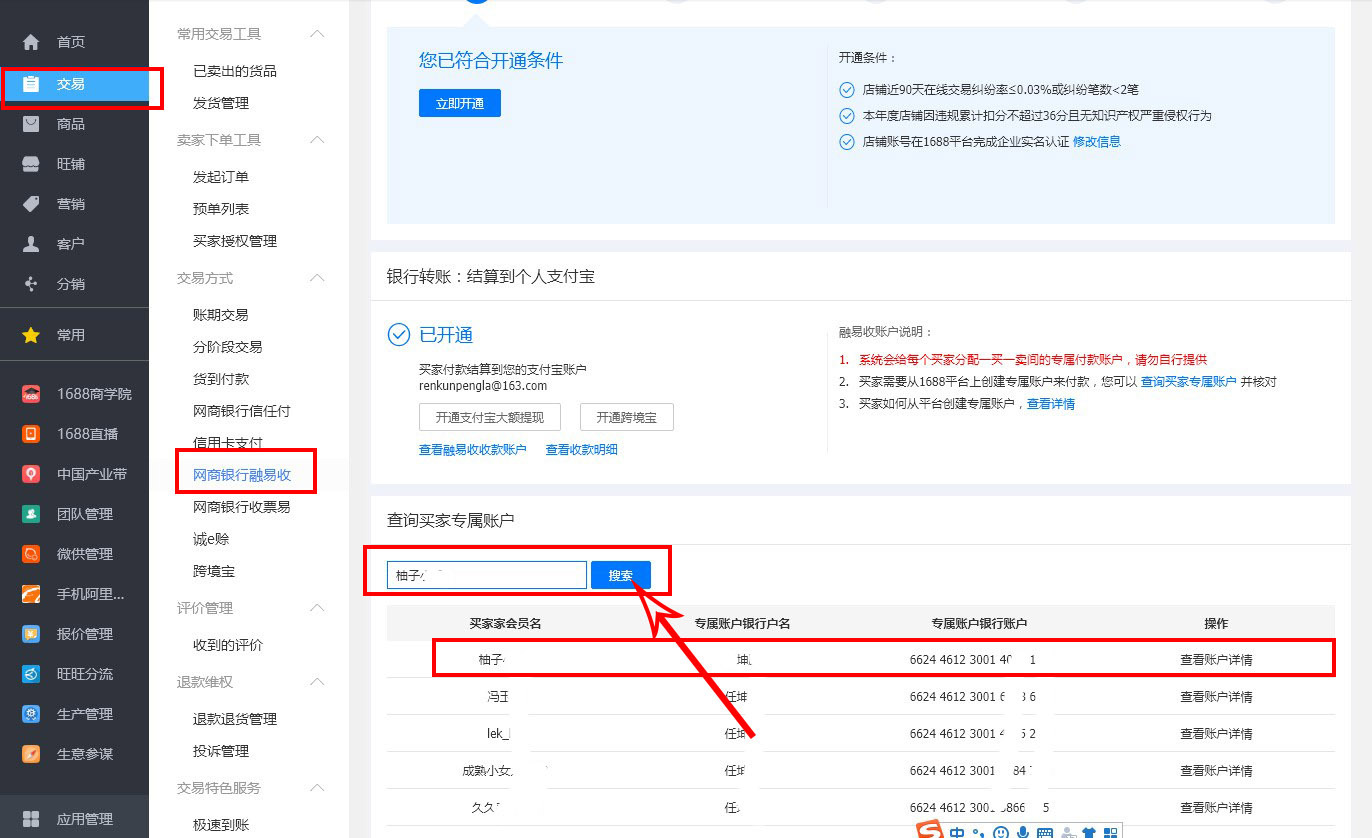Open the 中国产业带 location icon

pyautogui.click(x=31, y=474)
